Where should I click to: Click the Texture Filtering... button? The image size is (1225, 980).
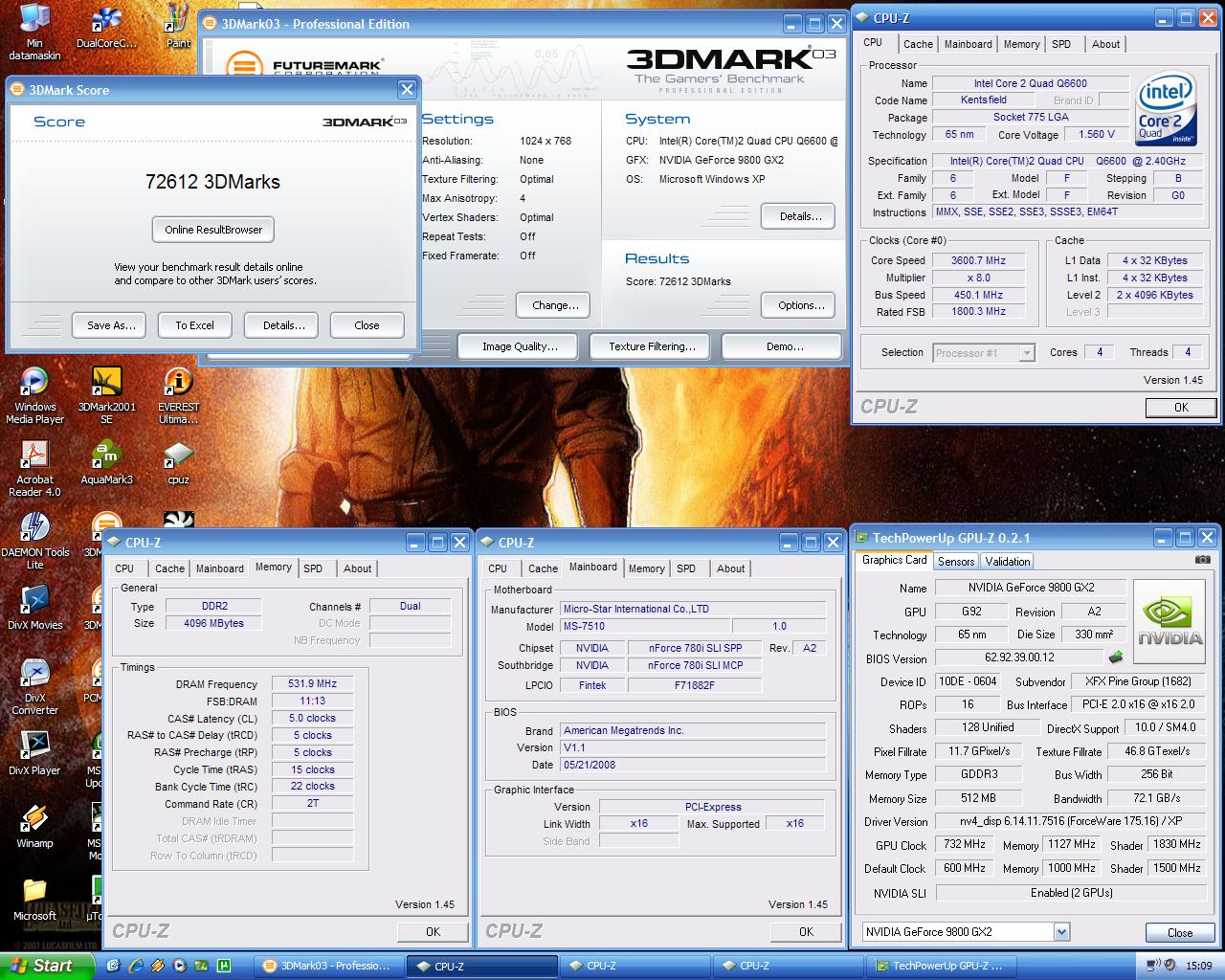(x=652, y=346)
